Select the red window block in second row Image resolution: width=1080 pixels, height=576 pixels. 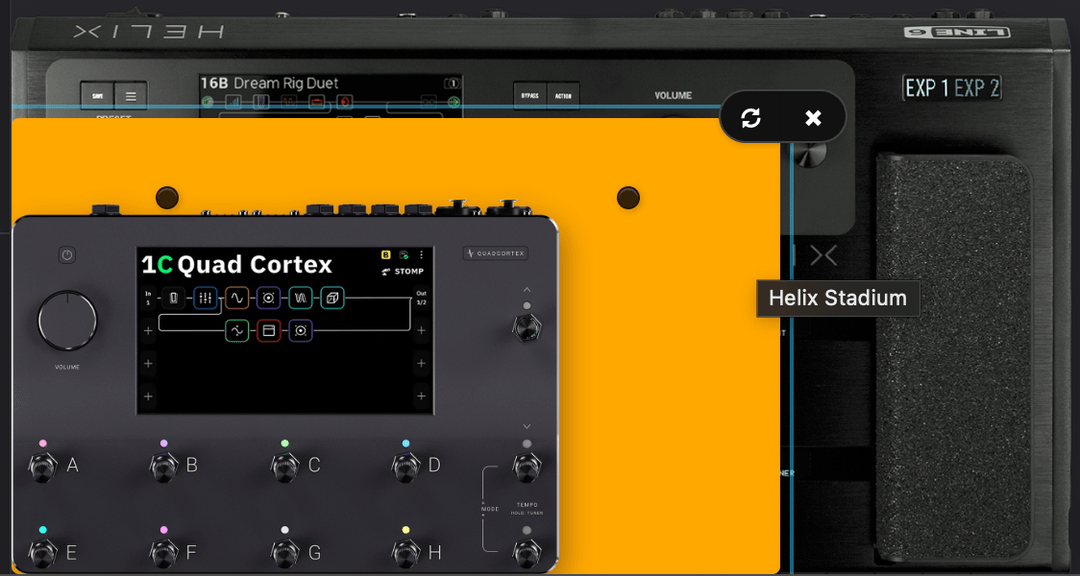269,330
